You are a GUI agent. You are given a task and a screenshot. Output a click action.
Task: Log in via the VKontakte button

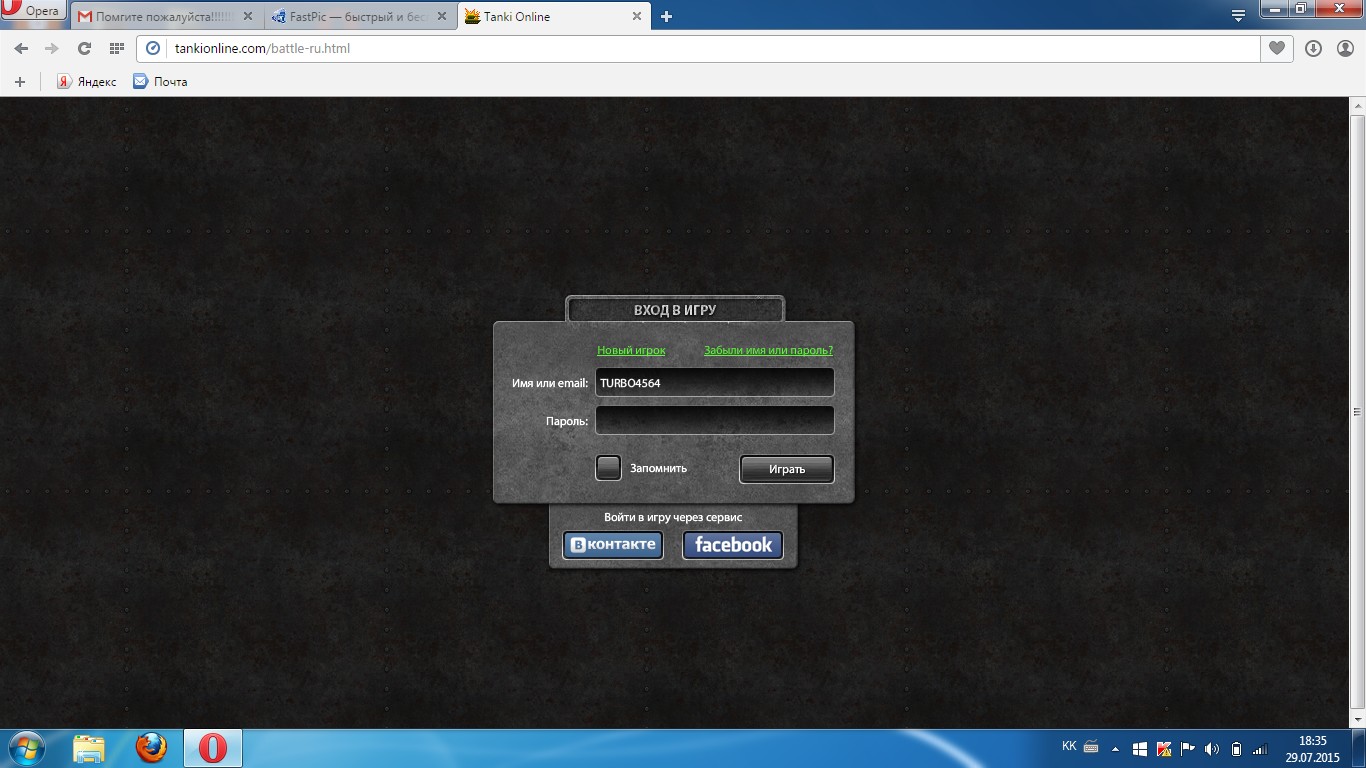613,545
